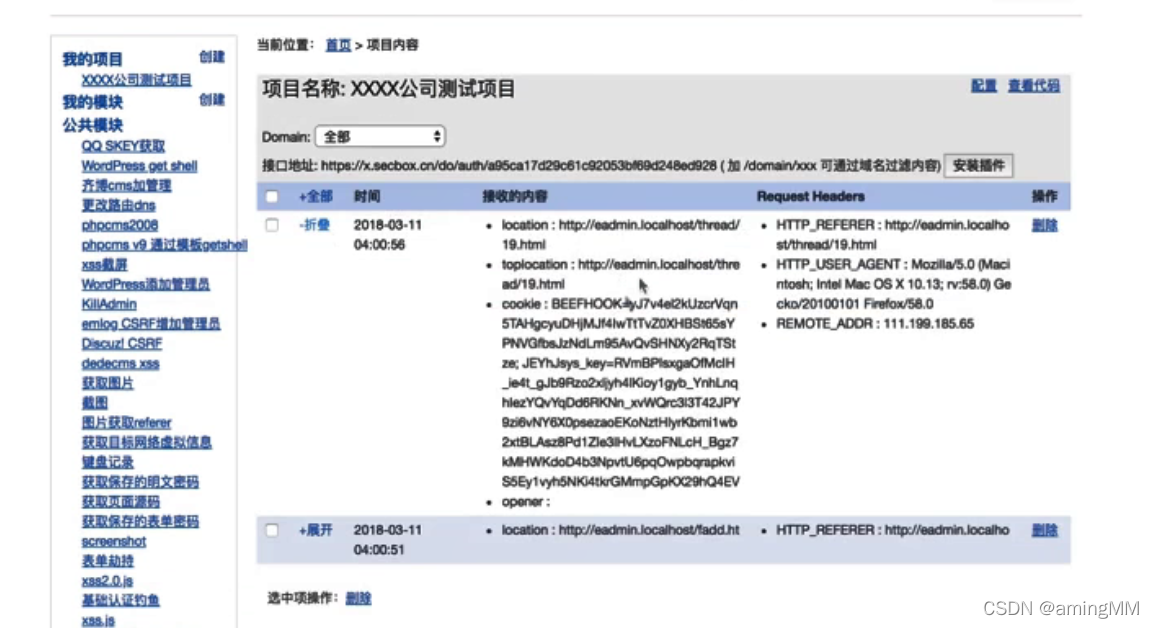Select the 公共模块 sidebar heading
The width and height of the screenshot is (1154, 628).
tap(92, 125)
